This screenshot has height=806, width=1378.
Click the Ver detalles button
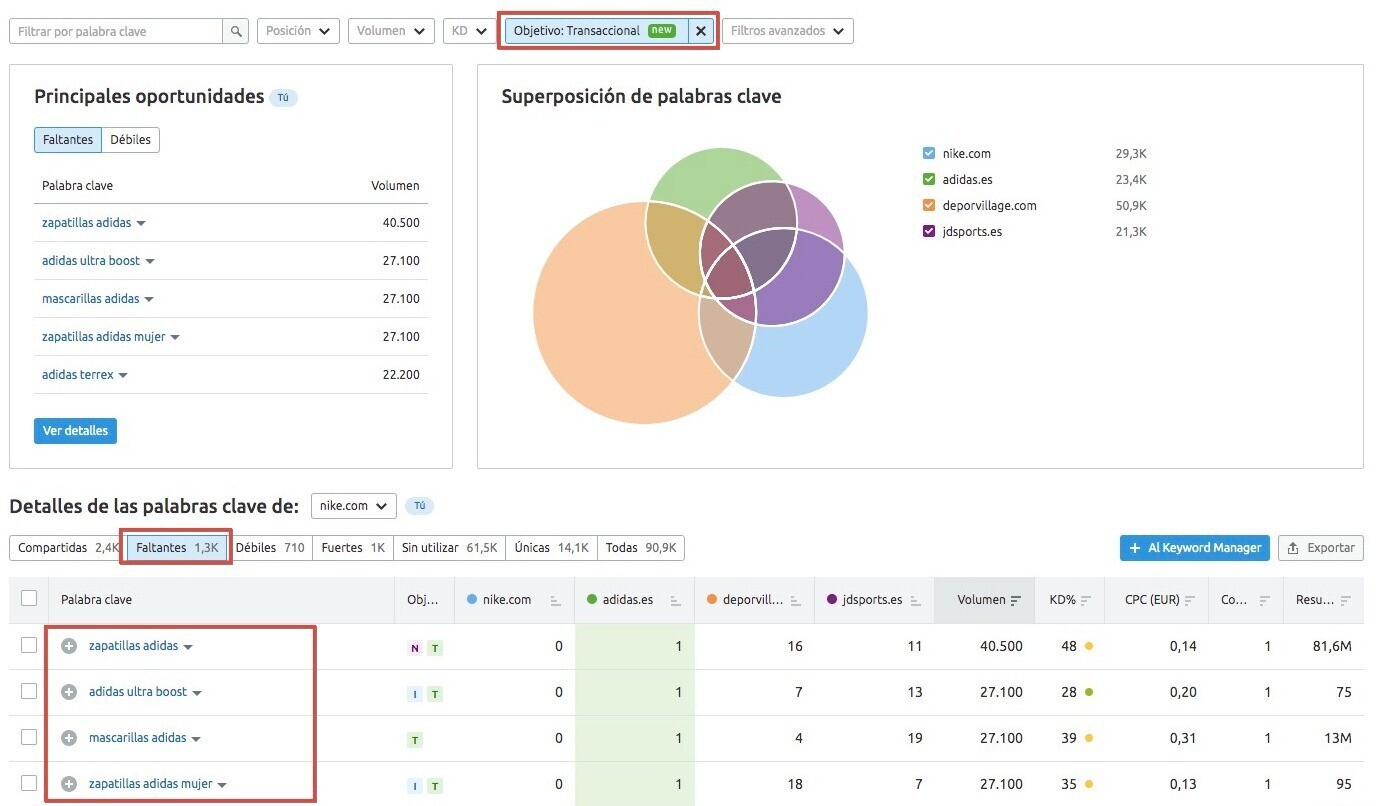point(75,431)
